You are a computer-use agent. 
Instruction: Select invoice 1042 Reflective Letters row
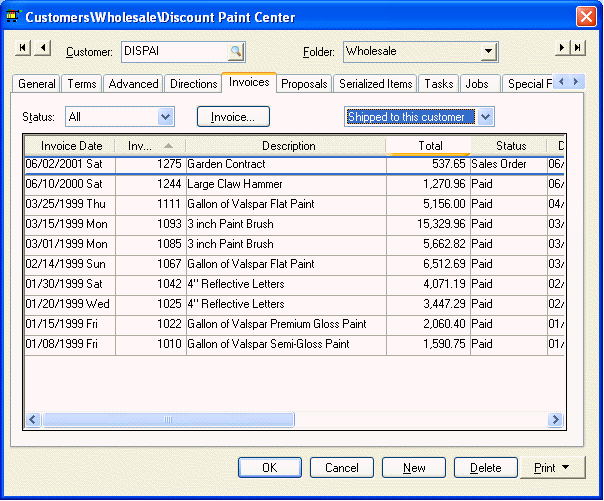click(x=294, y=285)
